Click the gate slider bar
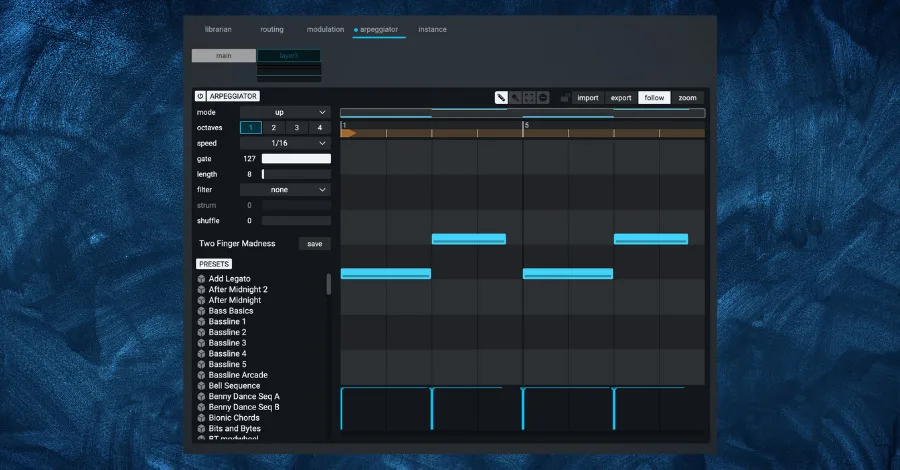This screenshot has width=900, height=470. (296, 158)
